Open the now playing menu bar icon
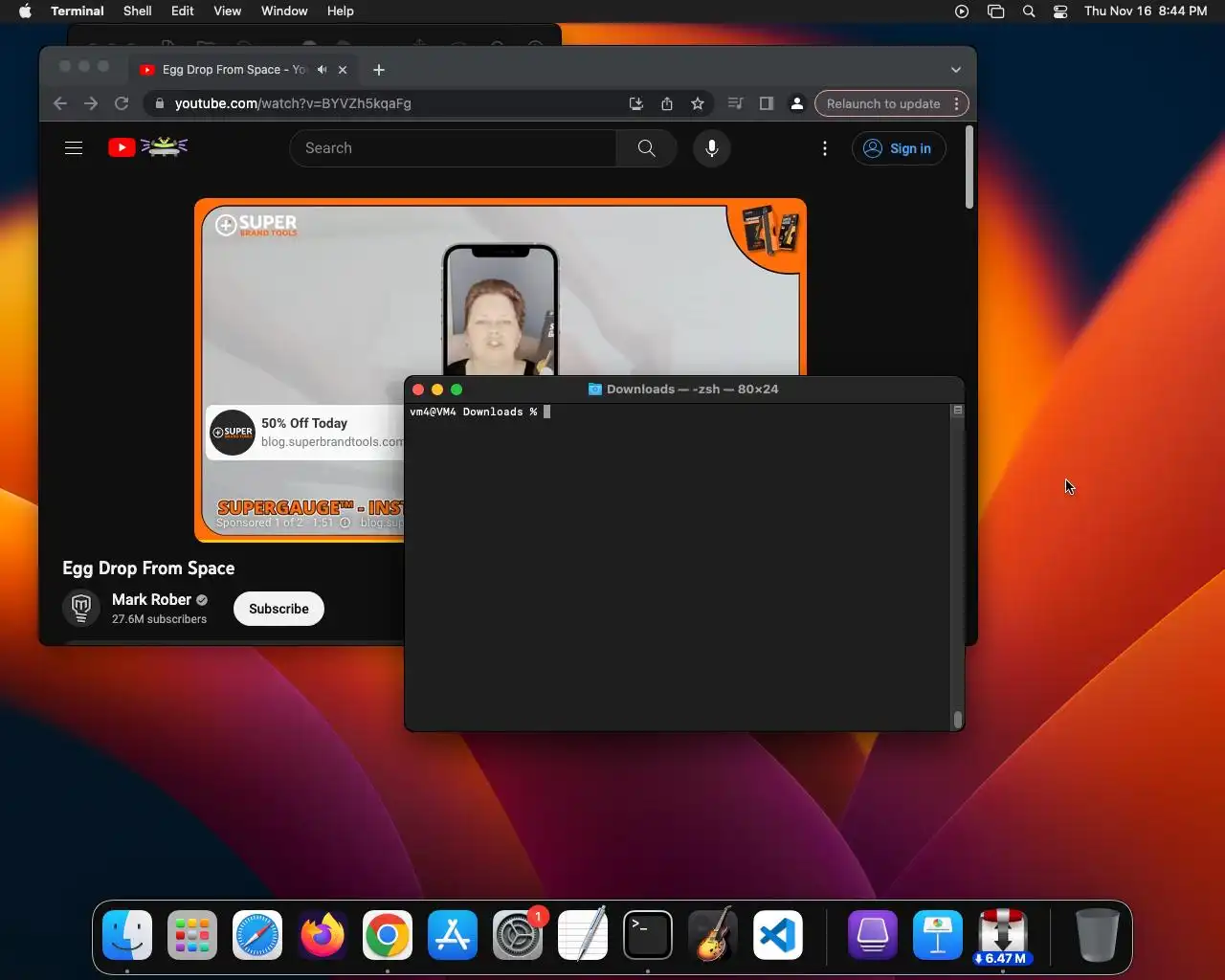The width and height of the screenshot is (1225, 980). coord(962,11)
